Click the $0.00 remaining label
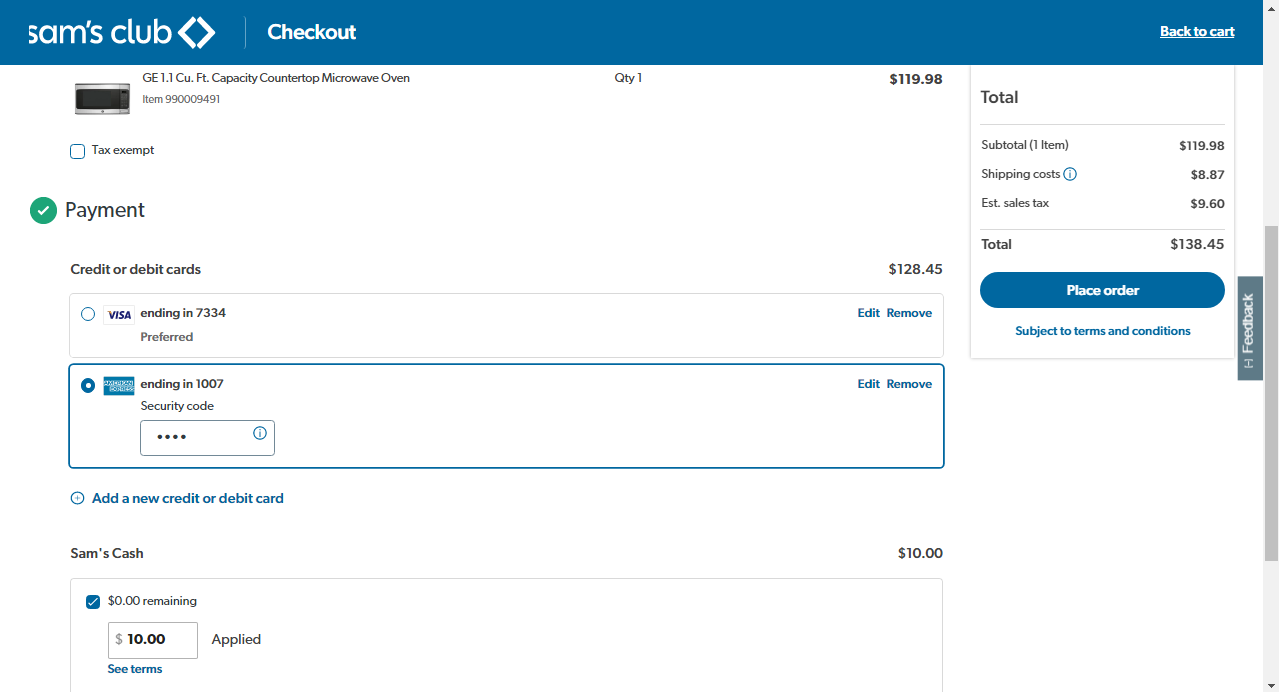Screen dimensions: 1279x692 click(152, 601)
